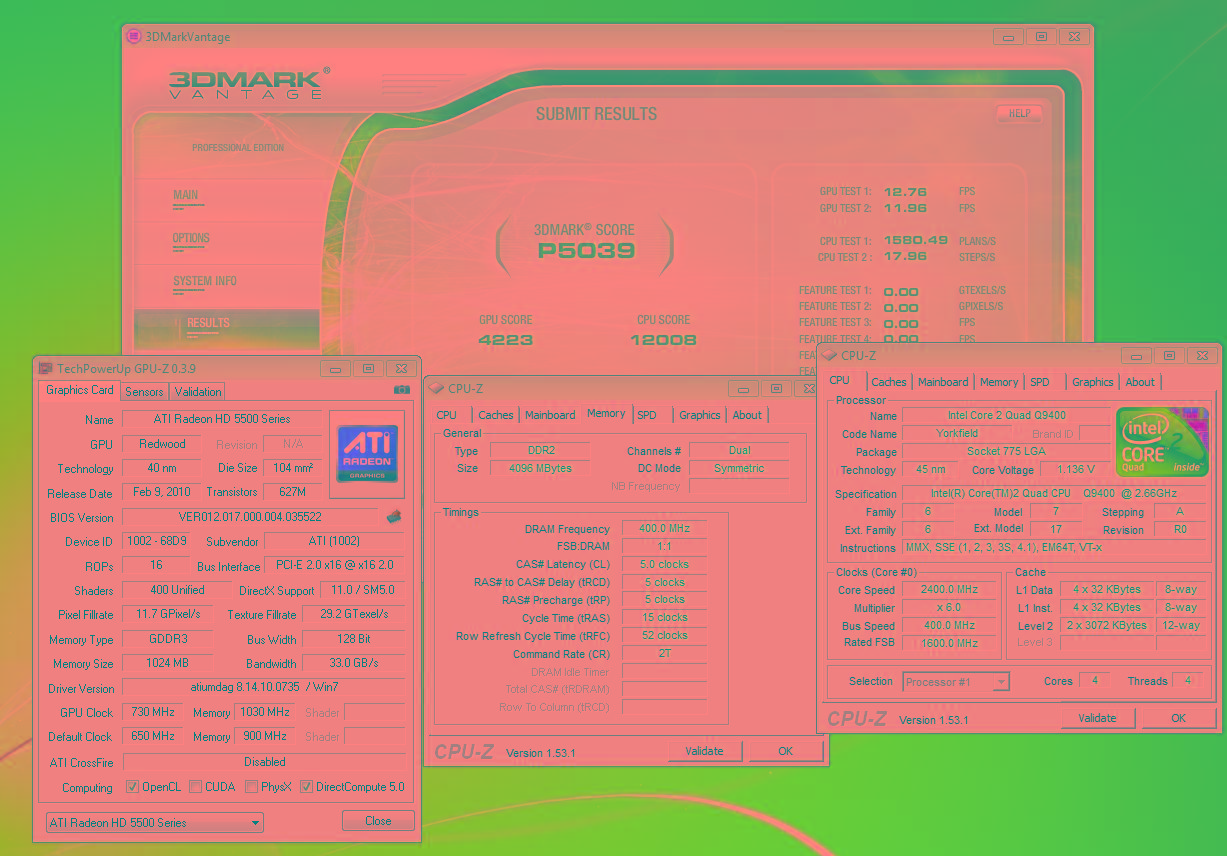Click the 3DMarkVantage title bar icon
Image resolution: width=1227 pixels, height=856 pixels.
pos(134,36)
